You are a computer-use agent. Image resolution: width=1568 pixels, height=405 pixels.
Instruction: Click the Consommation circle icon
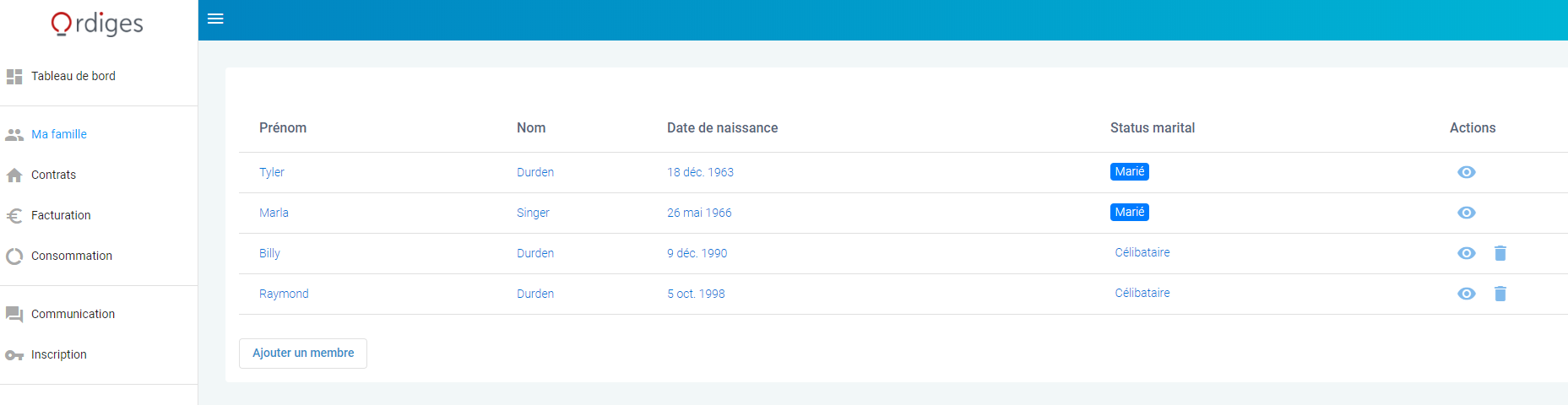coord(14,256)
